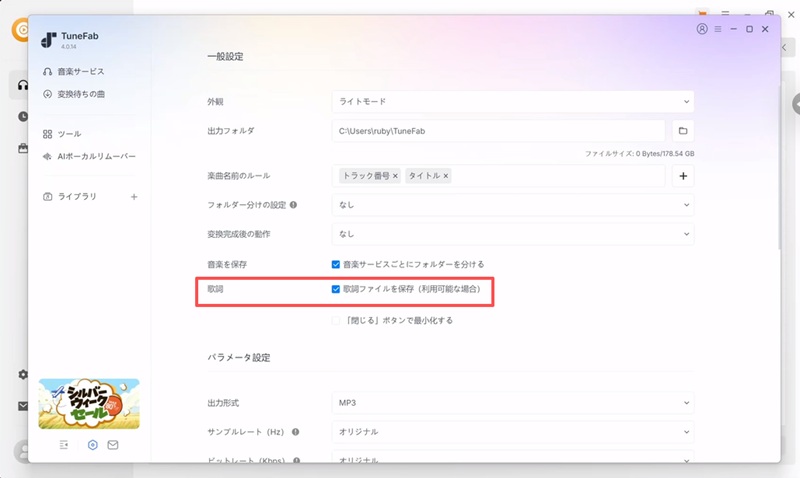The image size is (800, 478).
Task: Open the サンプルレート オリジナル dropdown
Action: click(513, 432)
